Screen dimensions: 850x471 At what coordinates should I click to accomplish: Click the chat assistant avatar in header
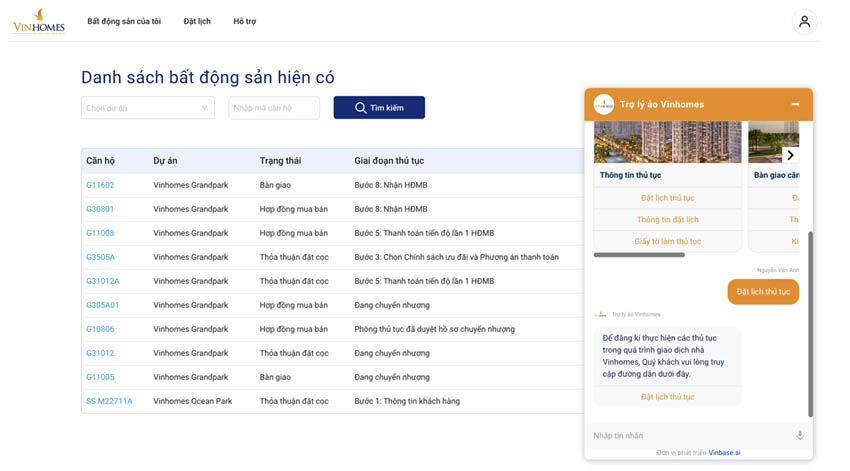tap(603, 105)
